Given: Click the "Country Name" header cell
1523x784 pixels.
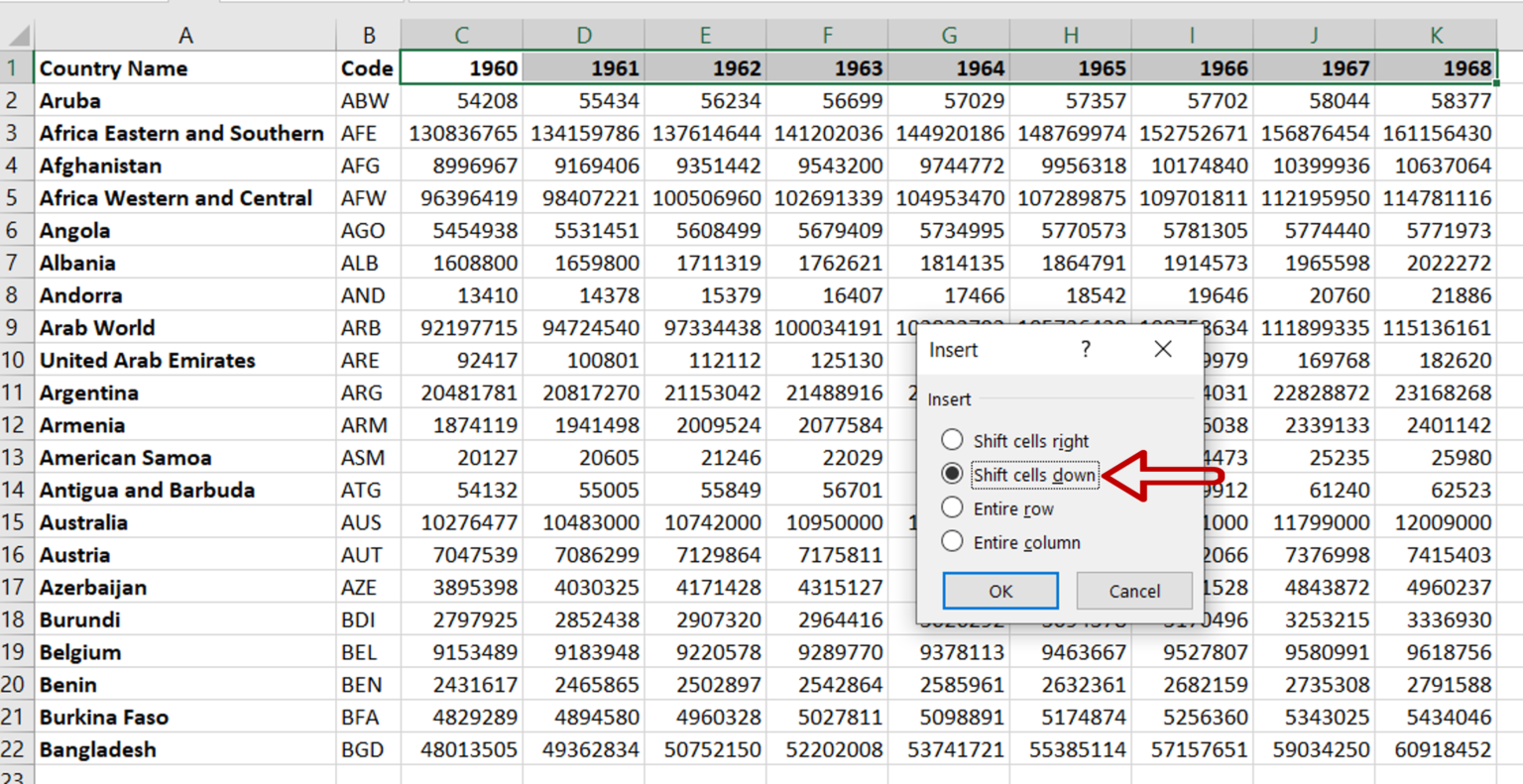Looking at the screenshot, I should click(185, 67).
